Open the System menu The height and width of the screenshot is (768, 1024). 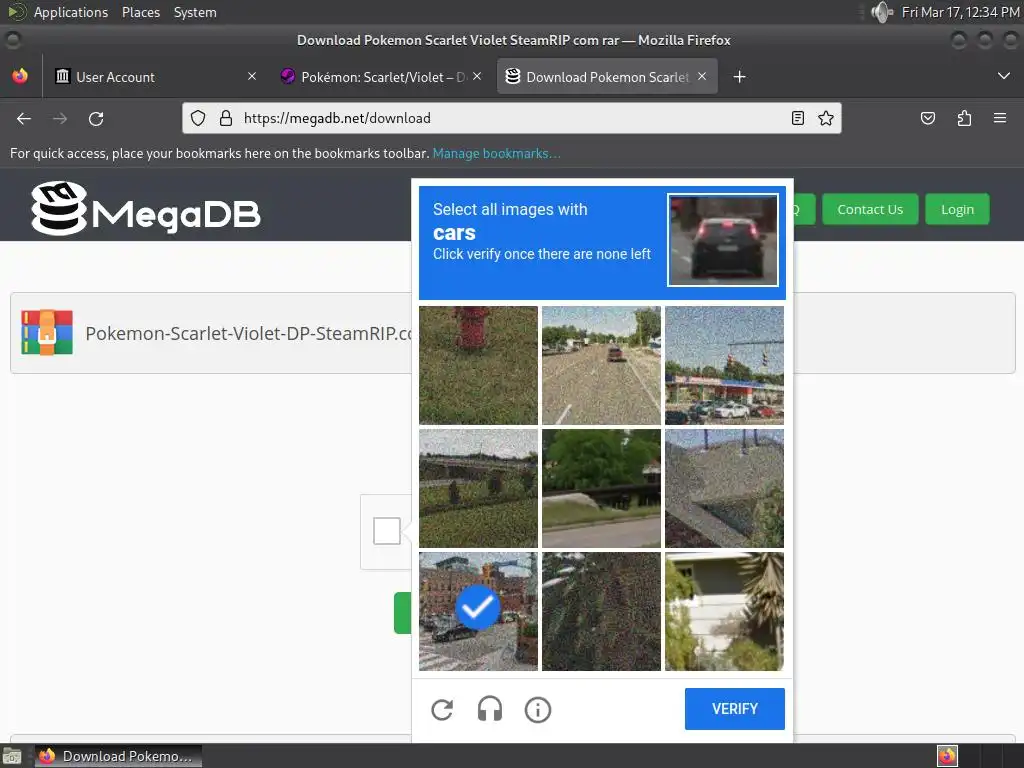coord(195,12)
